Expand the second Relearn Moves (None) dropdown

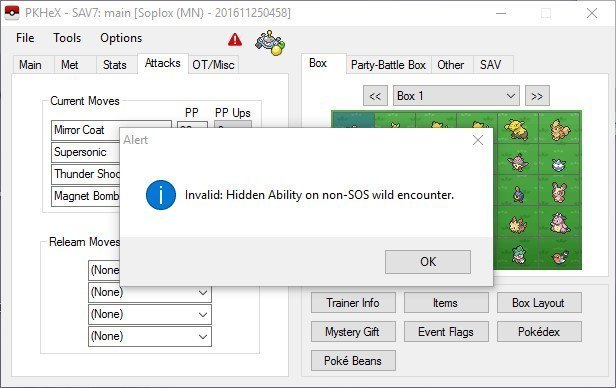150,292
